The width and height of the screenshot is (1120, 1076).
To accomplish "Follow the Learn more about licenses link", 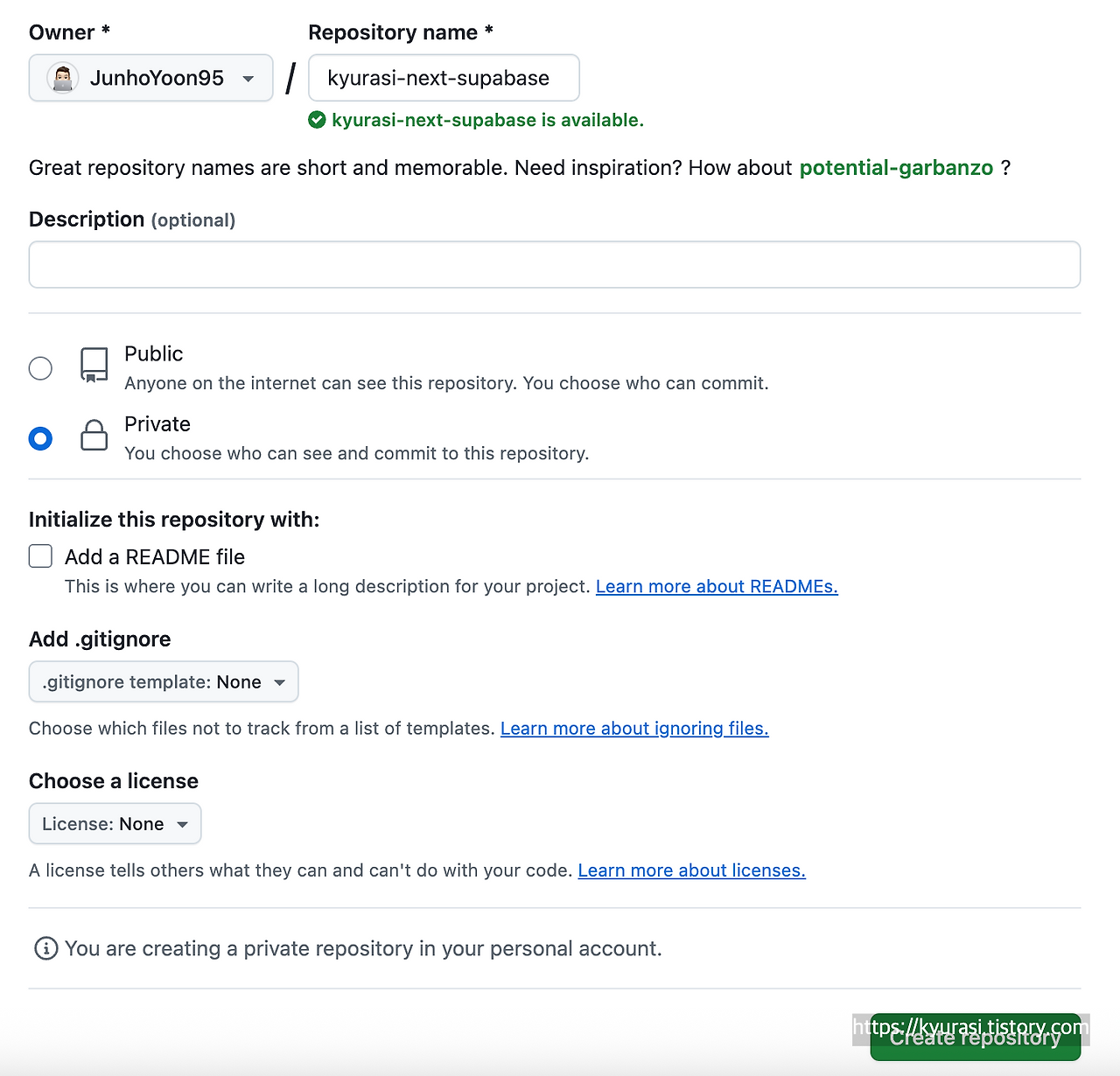I will click(x=691, y=870).
